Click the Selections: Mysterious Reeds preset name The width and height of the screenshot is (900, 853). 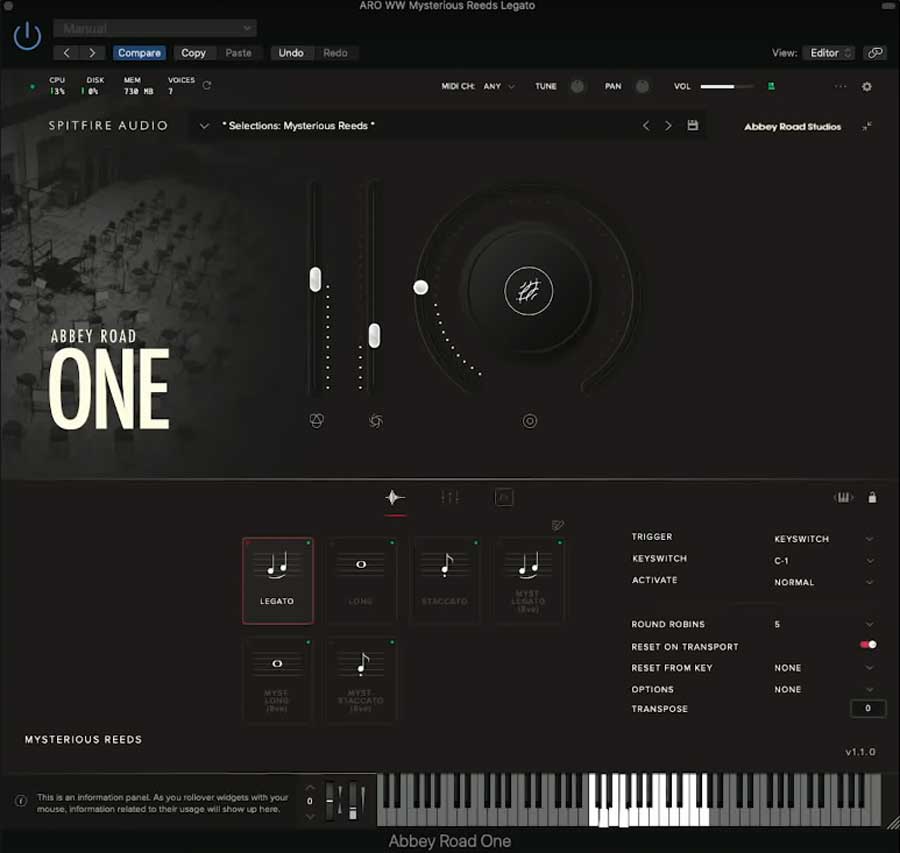click(298, 126)
